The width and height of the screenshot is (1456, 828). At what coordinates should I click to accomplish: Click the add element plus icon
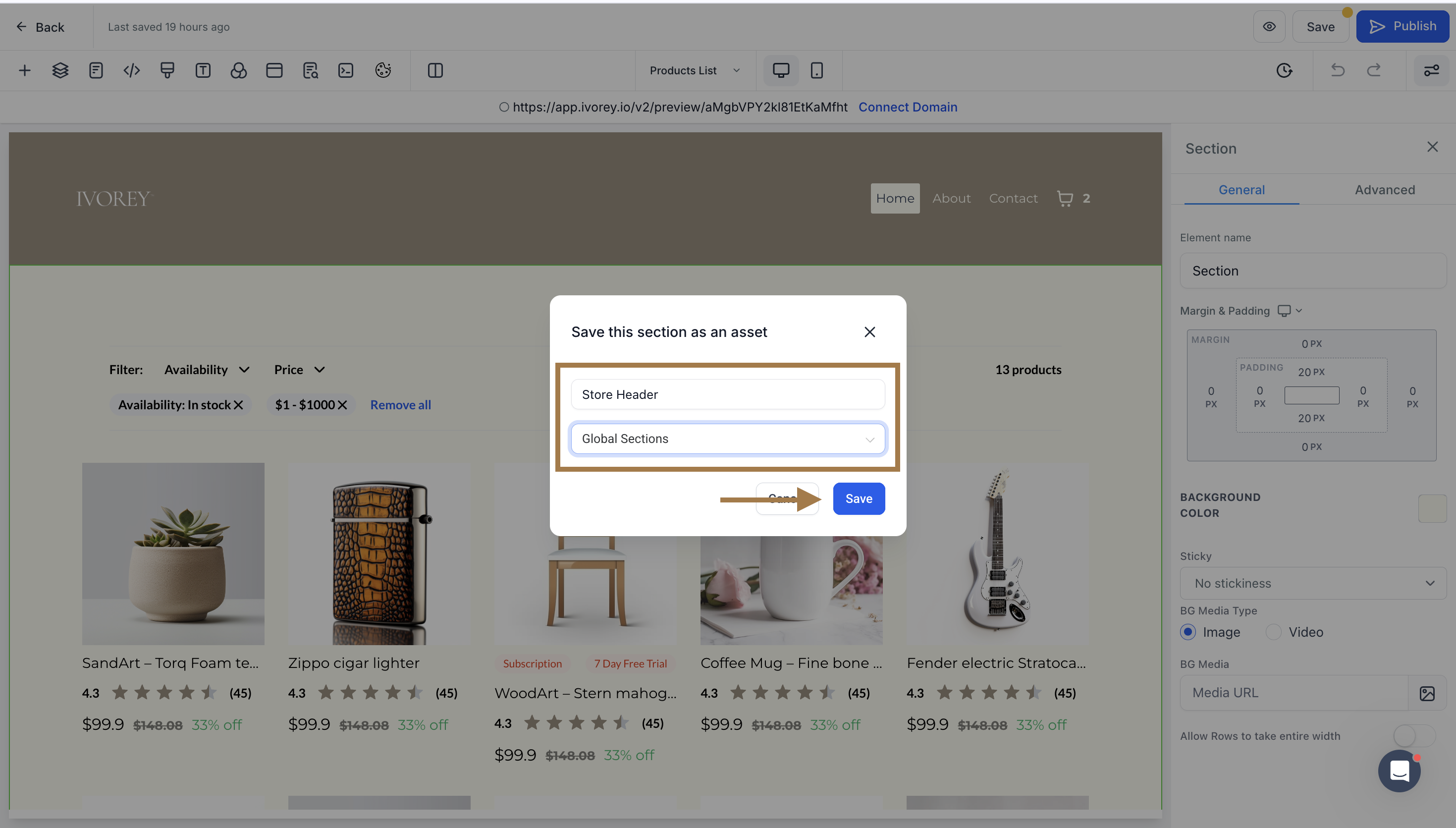24,70
